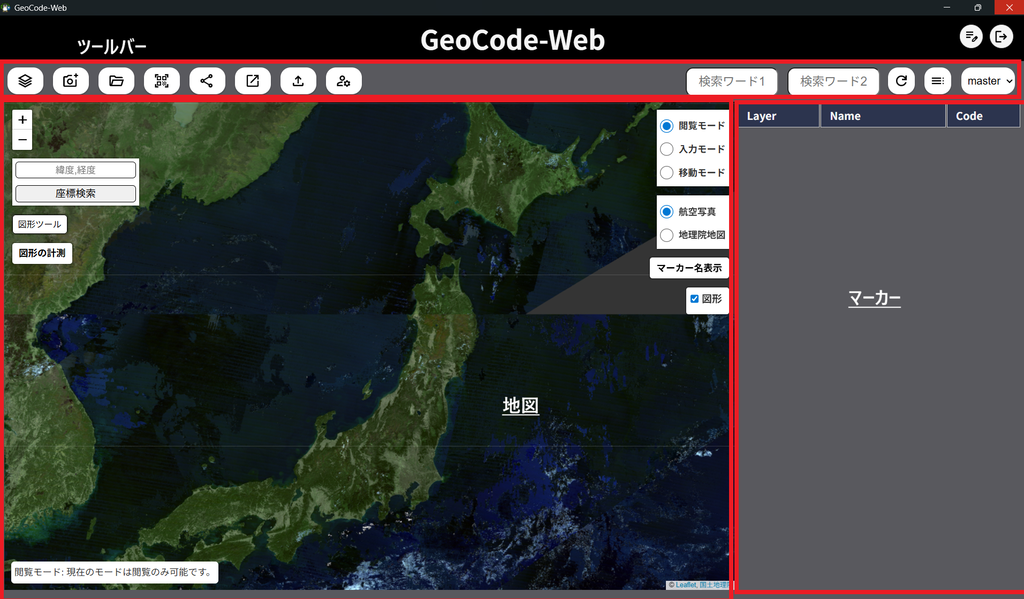1024x599 pixels.
Task: Click the open-in-new-window icon
Action: click(253, 81)
